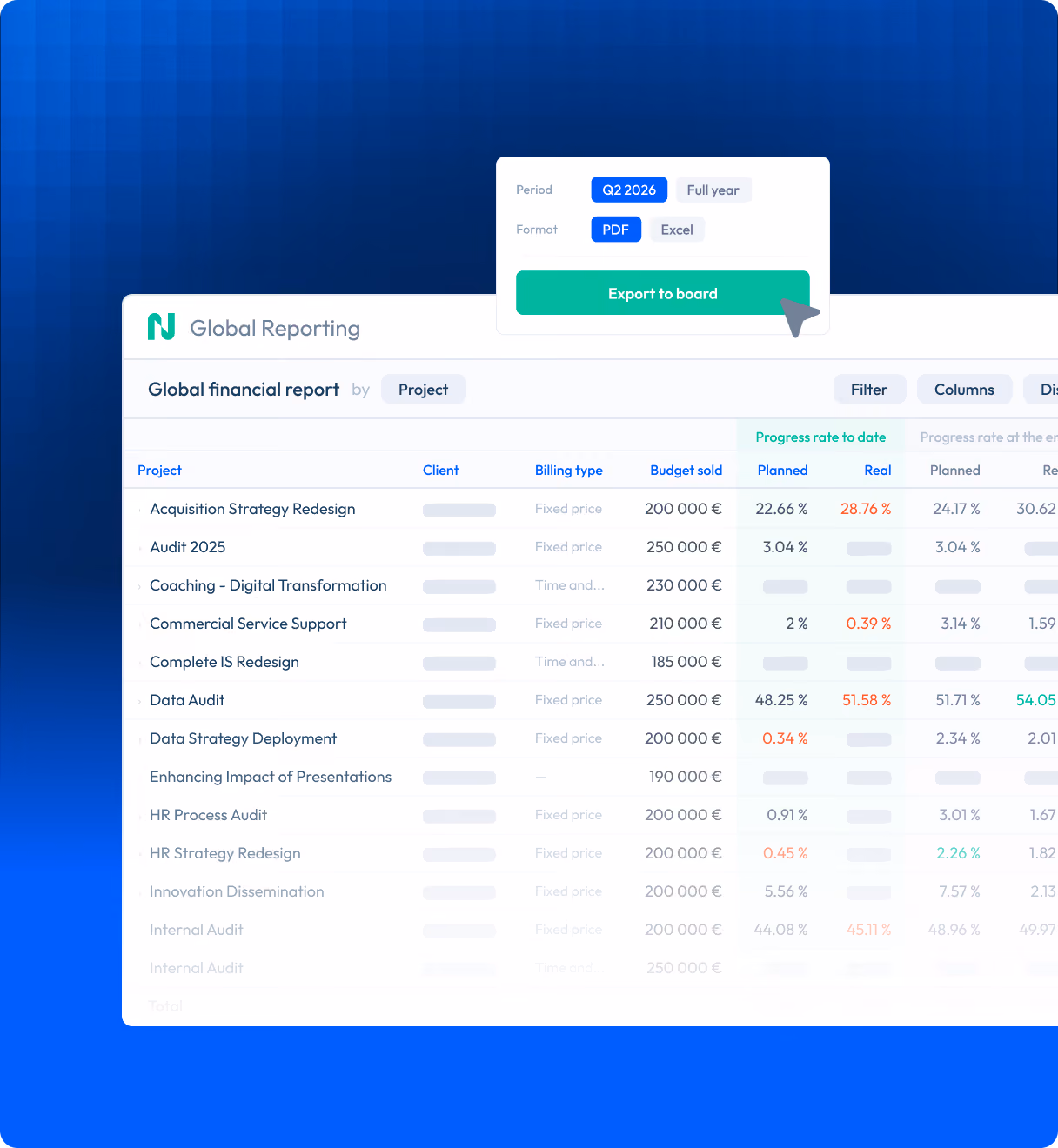
Task: Click the 190 000 € budget cell
Action: tap(686, 777)
